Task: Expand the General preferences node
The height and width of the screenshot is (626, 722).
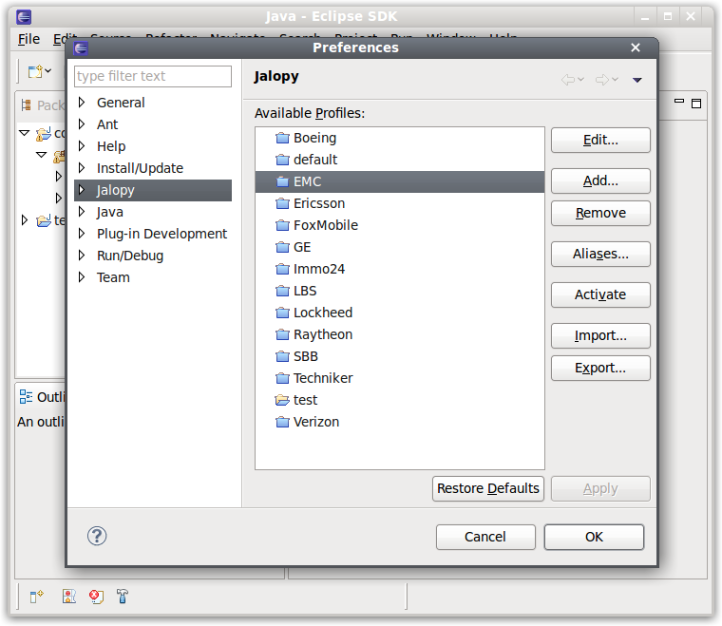Action: coord(82,102)
